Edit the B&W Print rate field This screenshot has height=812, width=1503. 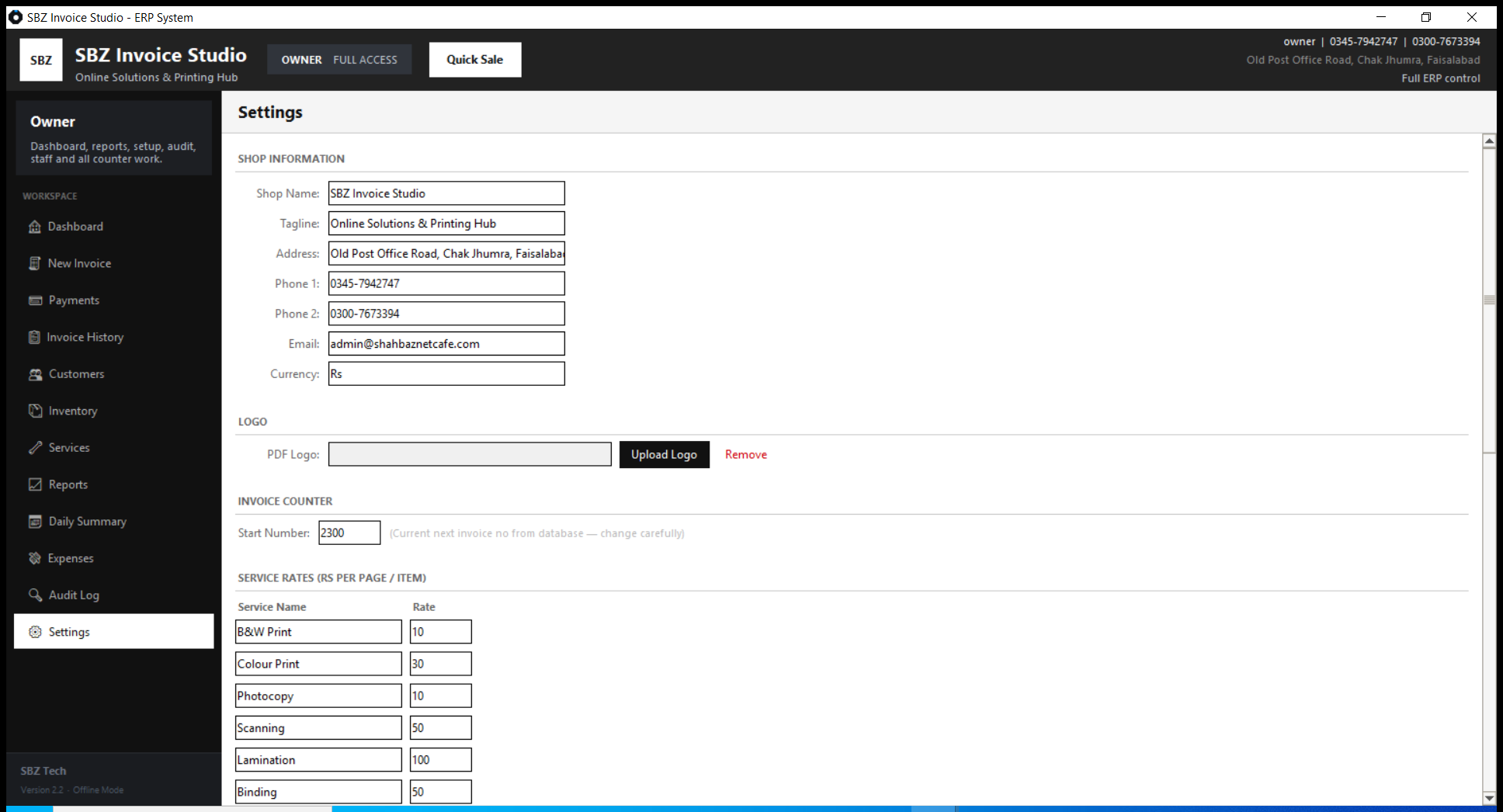(x=440, y=632)
